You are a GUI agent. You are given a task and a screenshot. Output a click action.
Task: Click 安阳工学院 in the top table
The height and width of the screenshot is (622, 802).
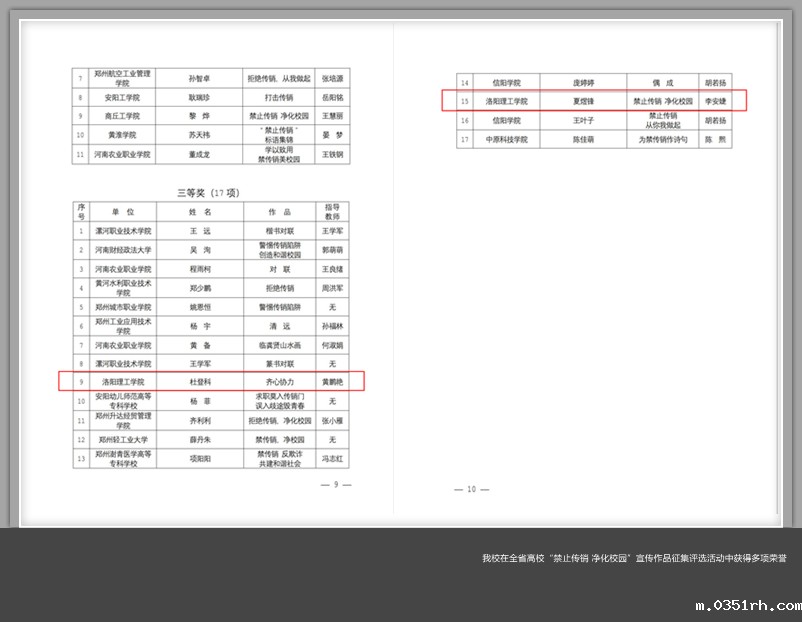[123, 98]
